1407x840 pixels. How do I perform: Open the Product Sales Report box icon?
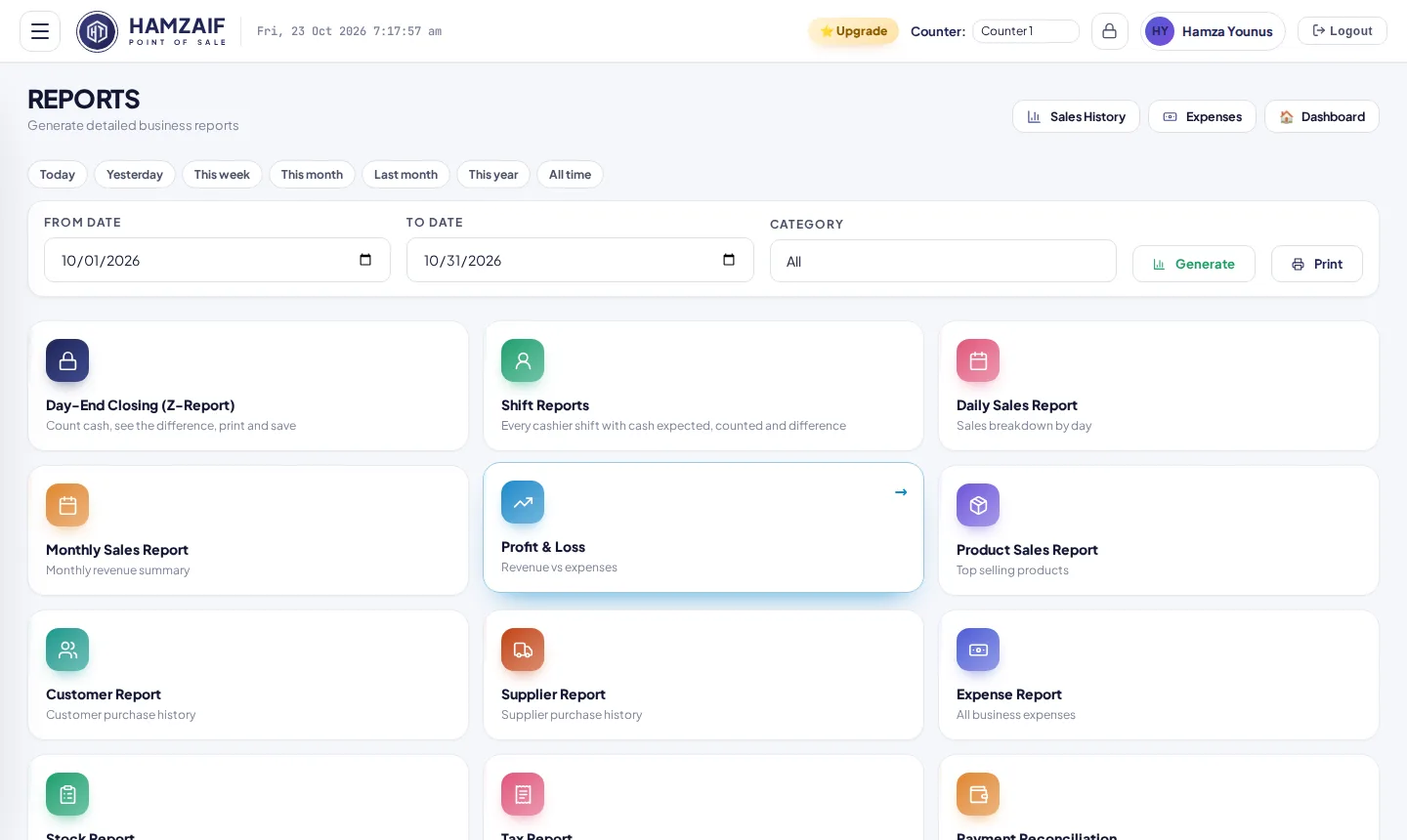click(978, 505)
